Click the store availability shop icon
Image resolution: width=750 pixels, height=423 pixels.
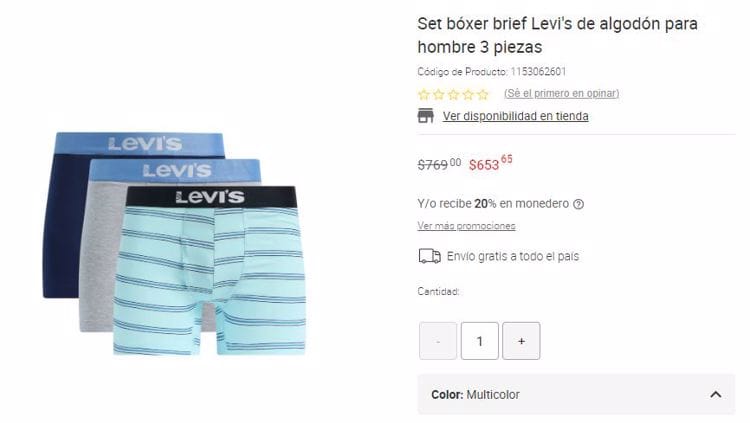pyautogui.click(x=425, y=116)
